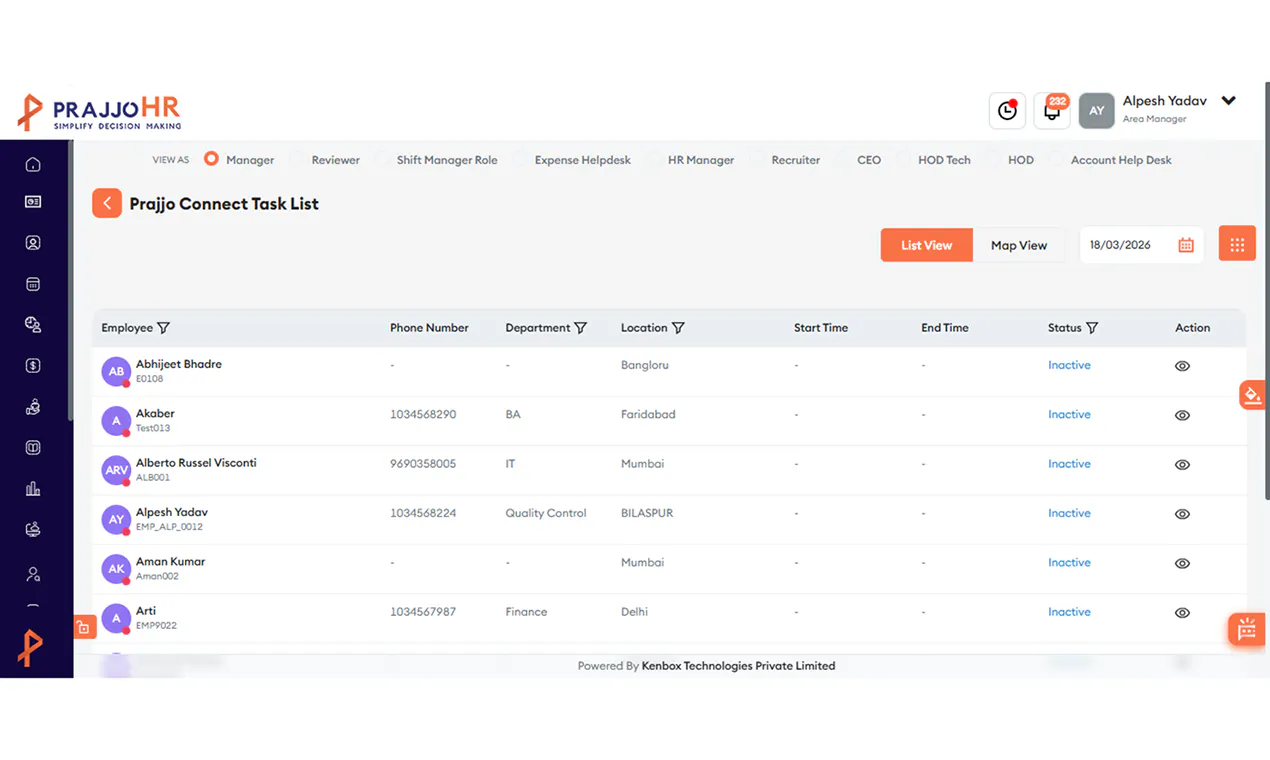The width and height of the screenshot is (1270, 760).
Task: Expand the Alpesh Yadav account dropdown arrow
Action: point(1229,101)
